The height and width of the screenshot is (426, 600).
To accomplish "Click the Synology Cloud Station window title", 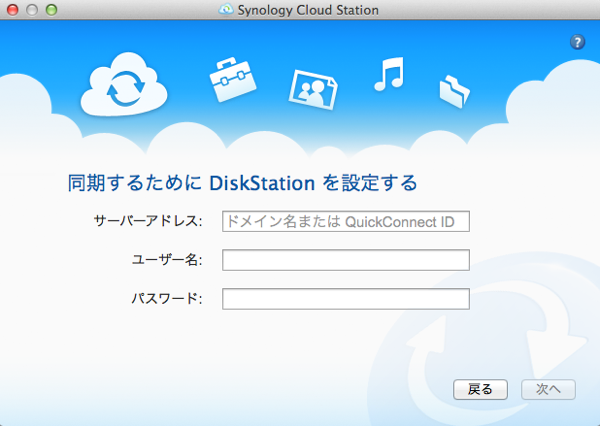I will pos(308,10).
